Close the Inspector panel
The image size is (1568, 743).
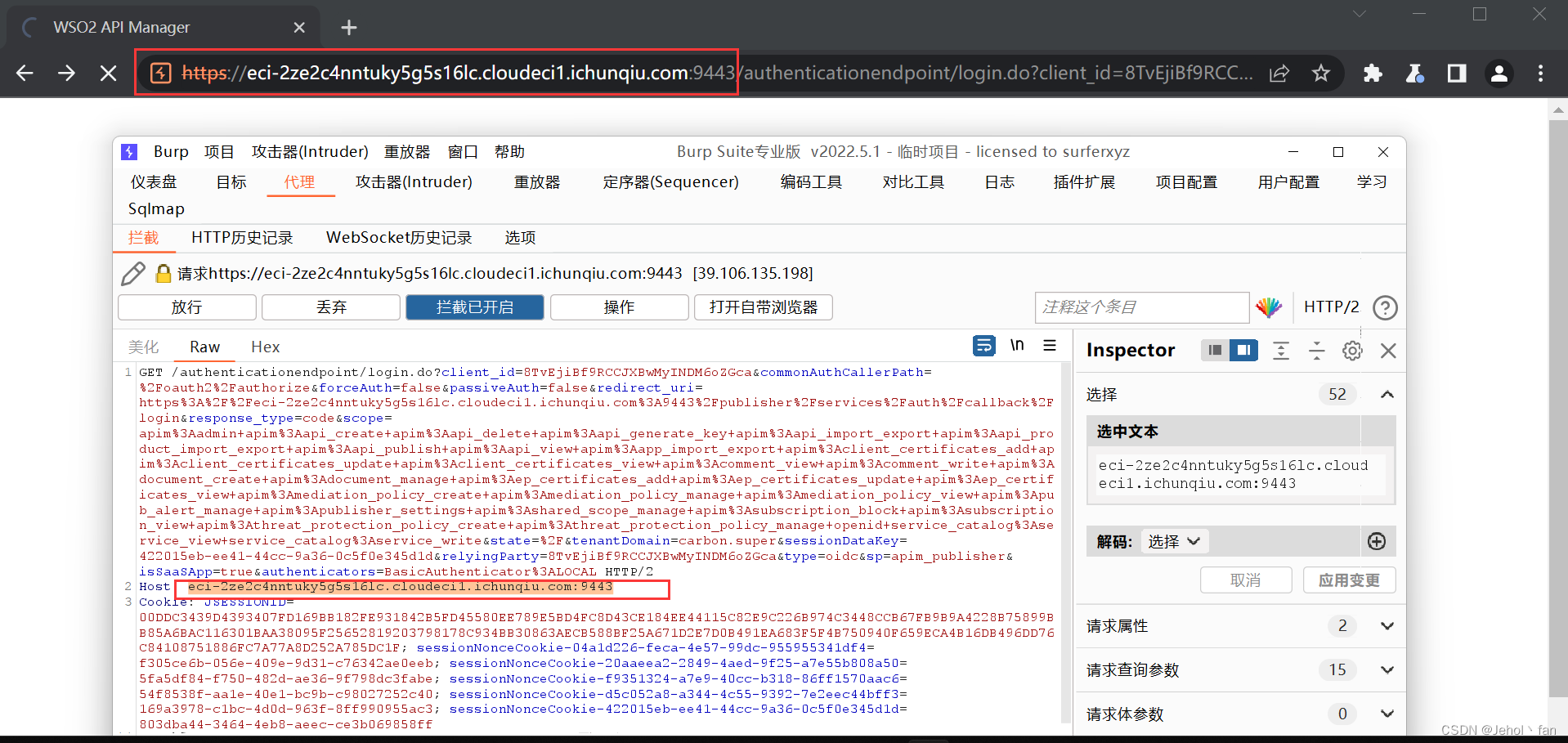click(1388, 351)
